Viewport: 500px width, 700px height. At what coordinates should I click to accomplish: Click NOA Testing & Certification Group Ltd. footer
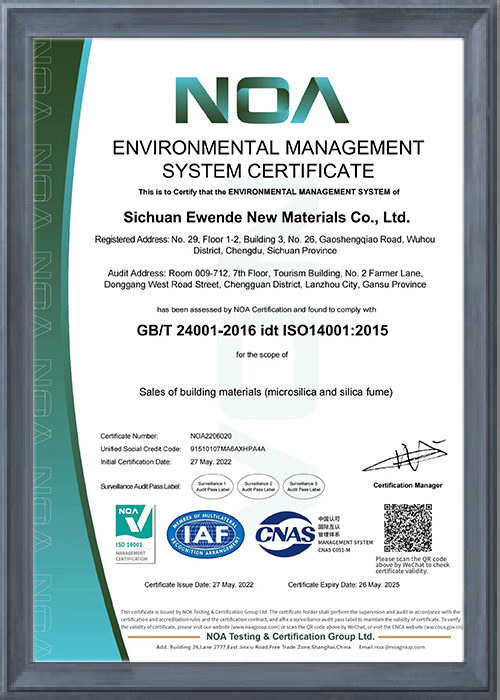(x=290, y=636)
